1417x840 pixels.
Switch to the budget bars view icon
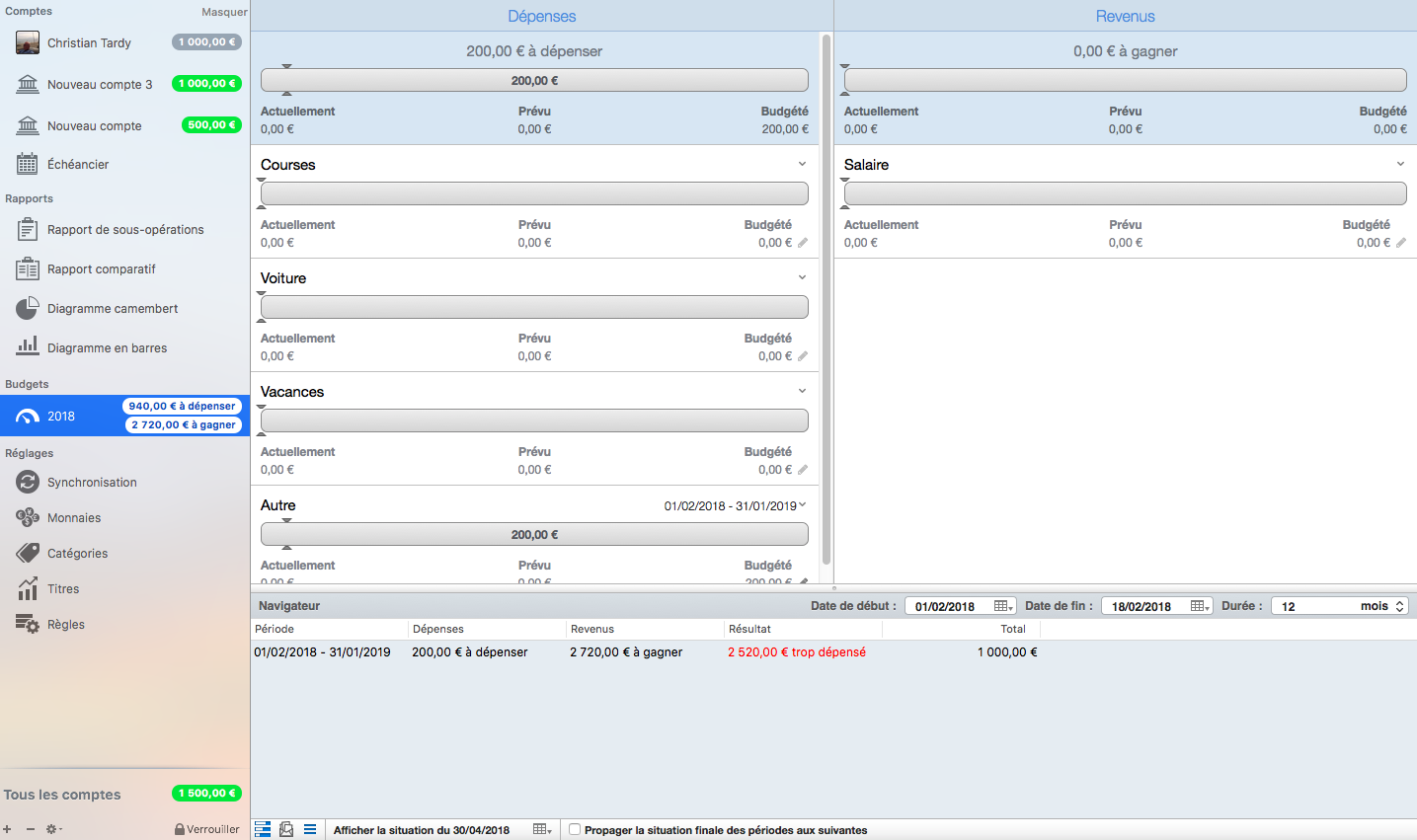pos(263,829)
